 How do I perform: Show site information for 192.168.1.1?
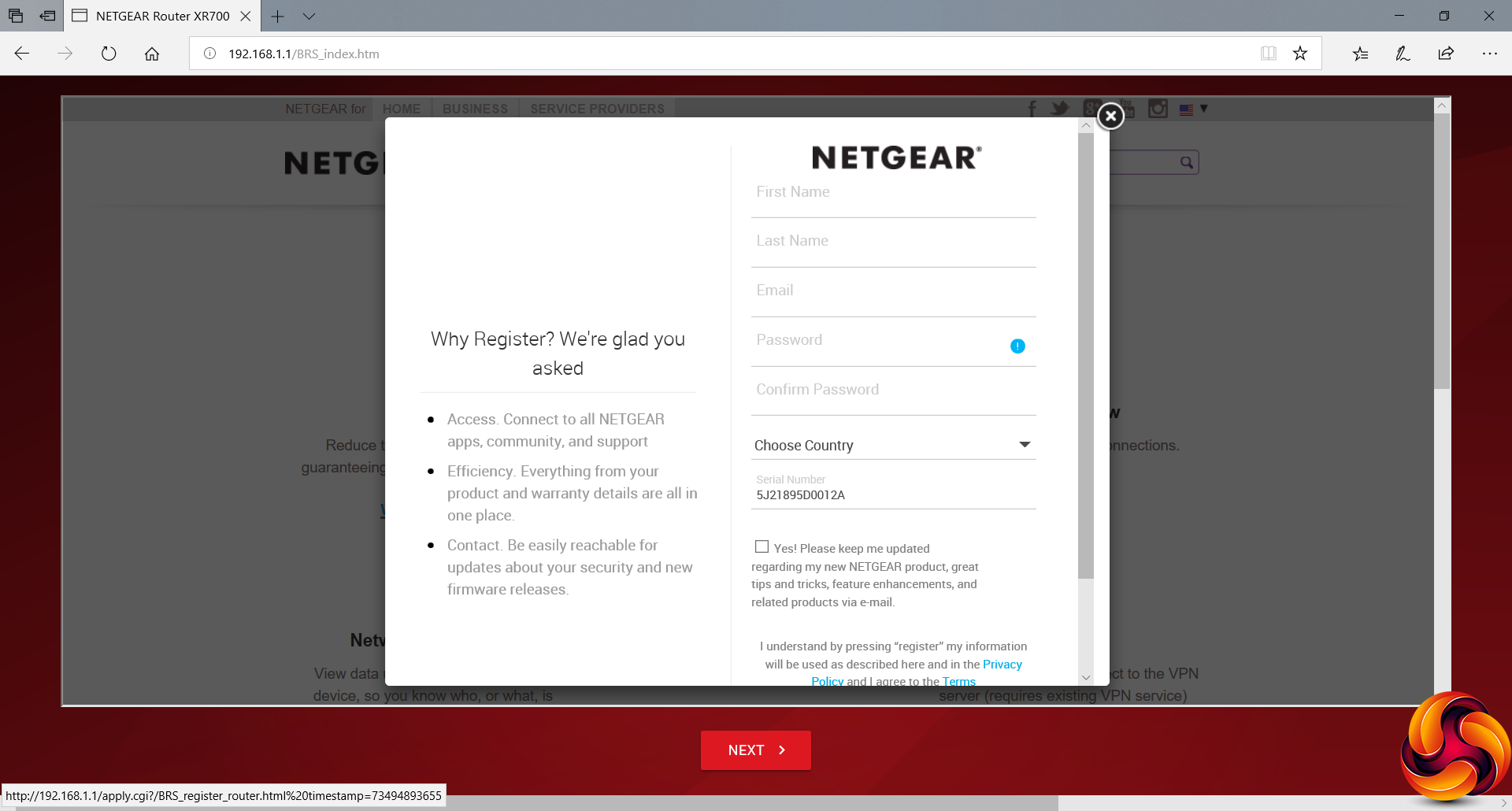click(209, 54)
